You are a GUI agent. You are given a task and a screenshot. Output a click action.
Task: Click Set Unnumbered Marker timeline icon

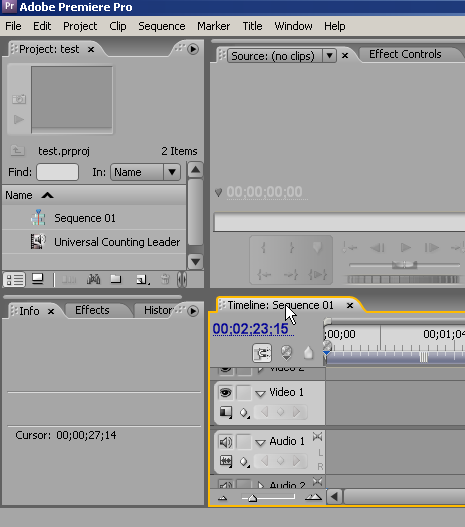tap(308, 353)
